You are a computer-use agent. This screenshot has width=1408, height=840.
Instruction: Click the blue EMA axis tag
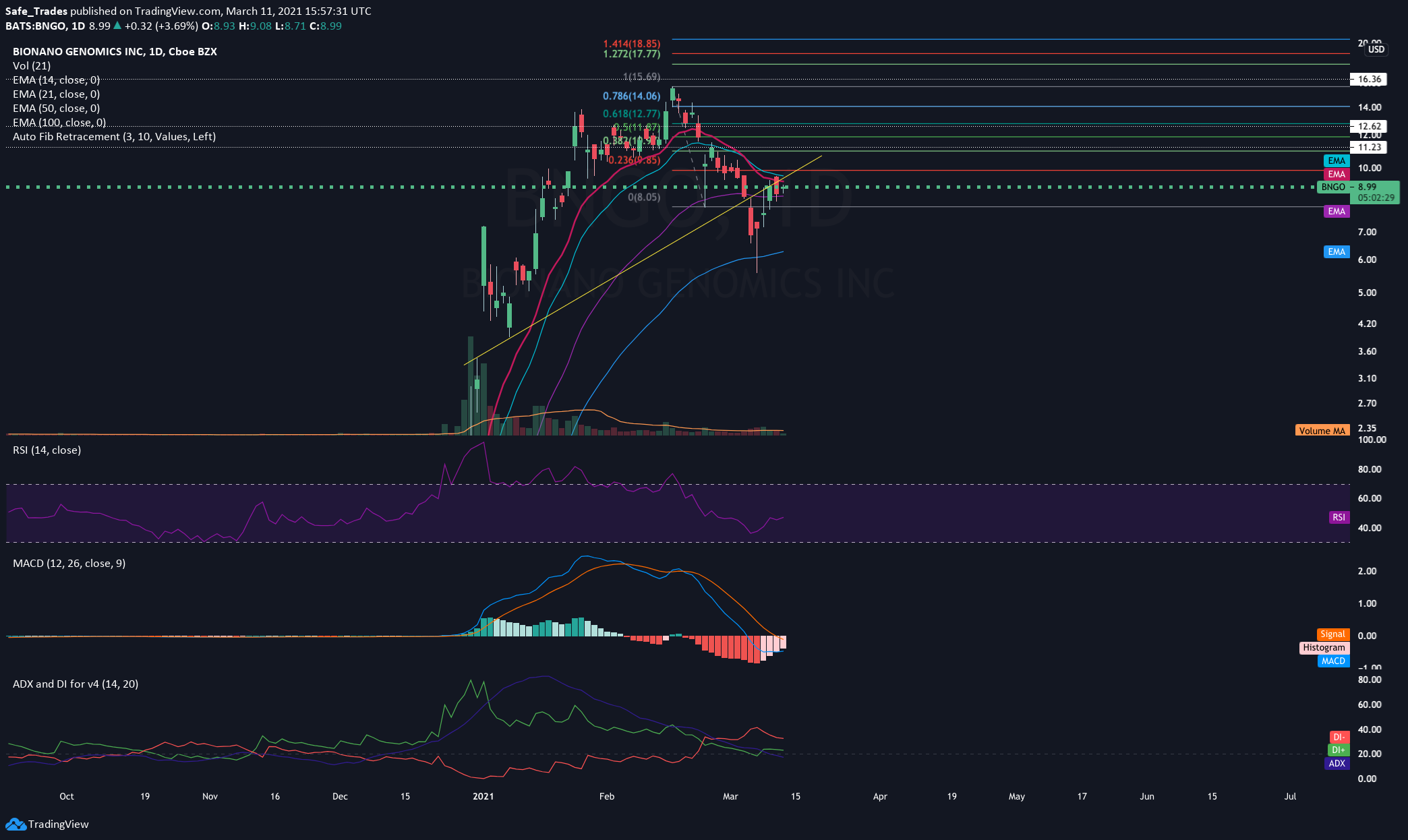[1337, 251]
